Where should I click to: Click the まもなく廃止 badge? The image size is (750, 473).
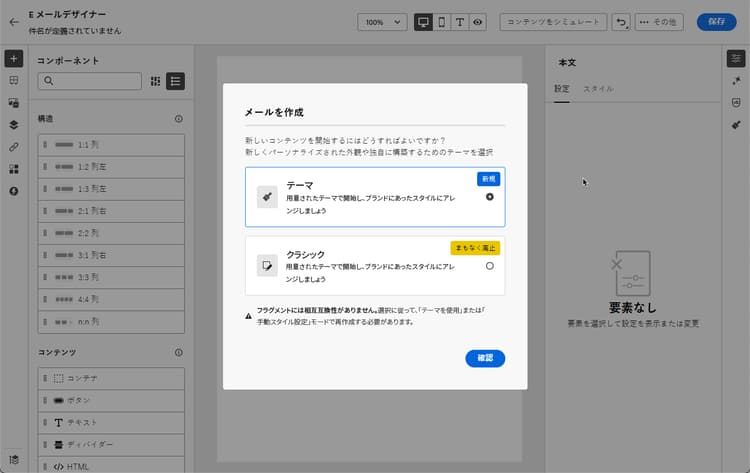click(475, 248)
